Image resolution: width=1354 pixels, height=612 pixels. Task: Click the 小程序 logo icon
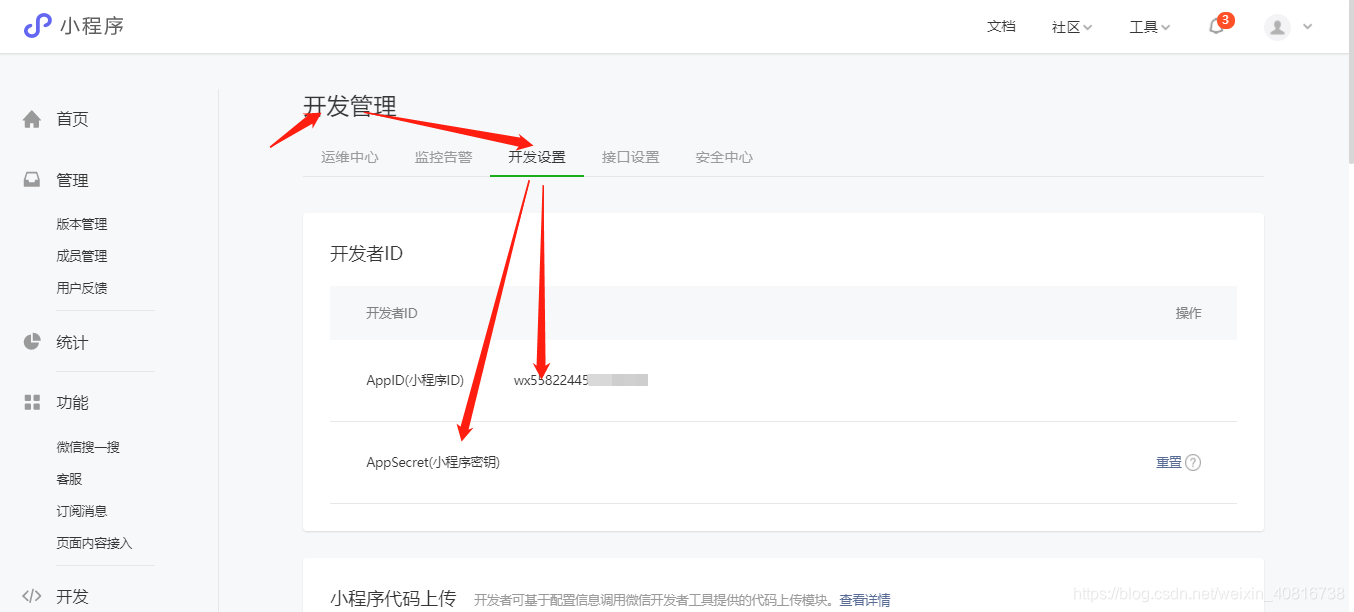37,26
